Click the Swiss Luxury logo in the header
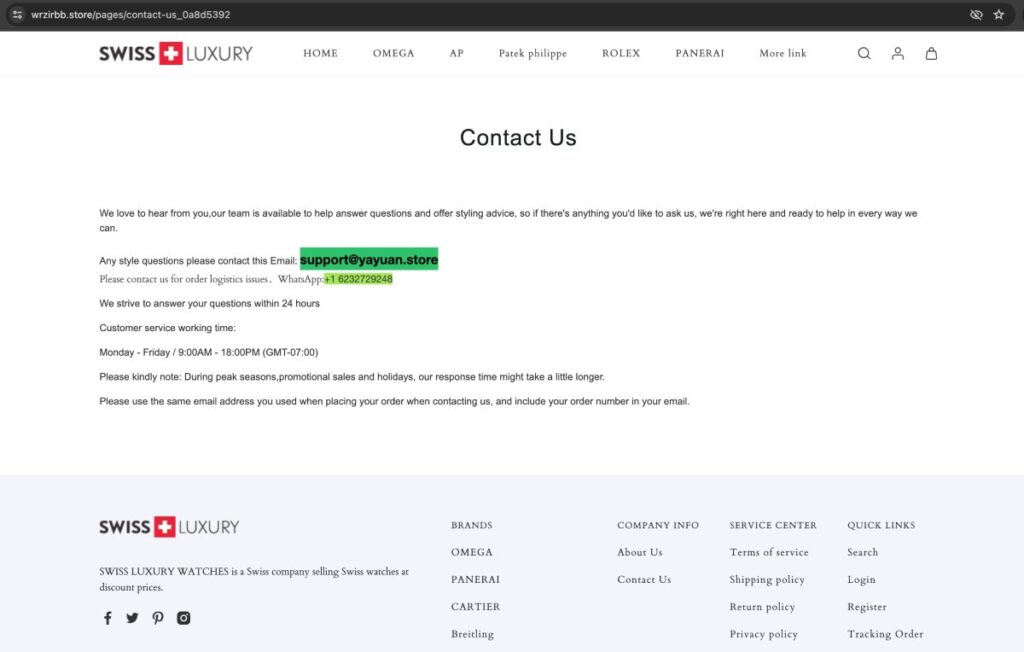 click(x=175, y=53)
